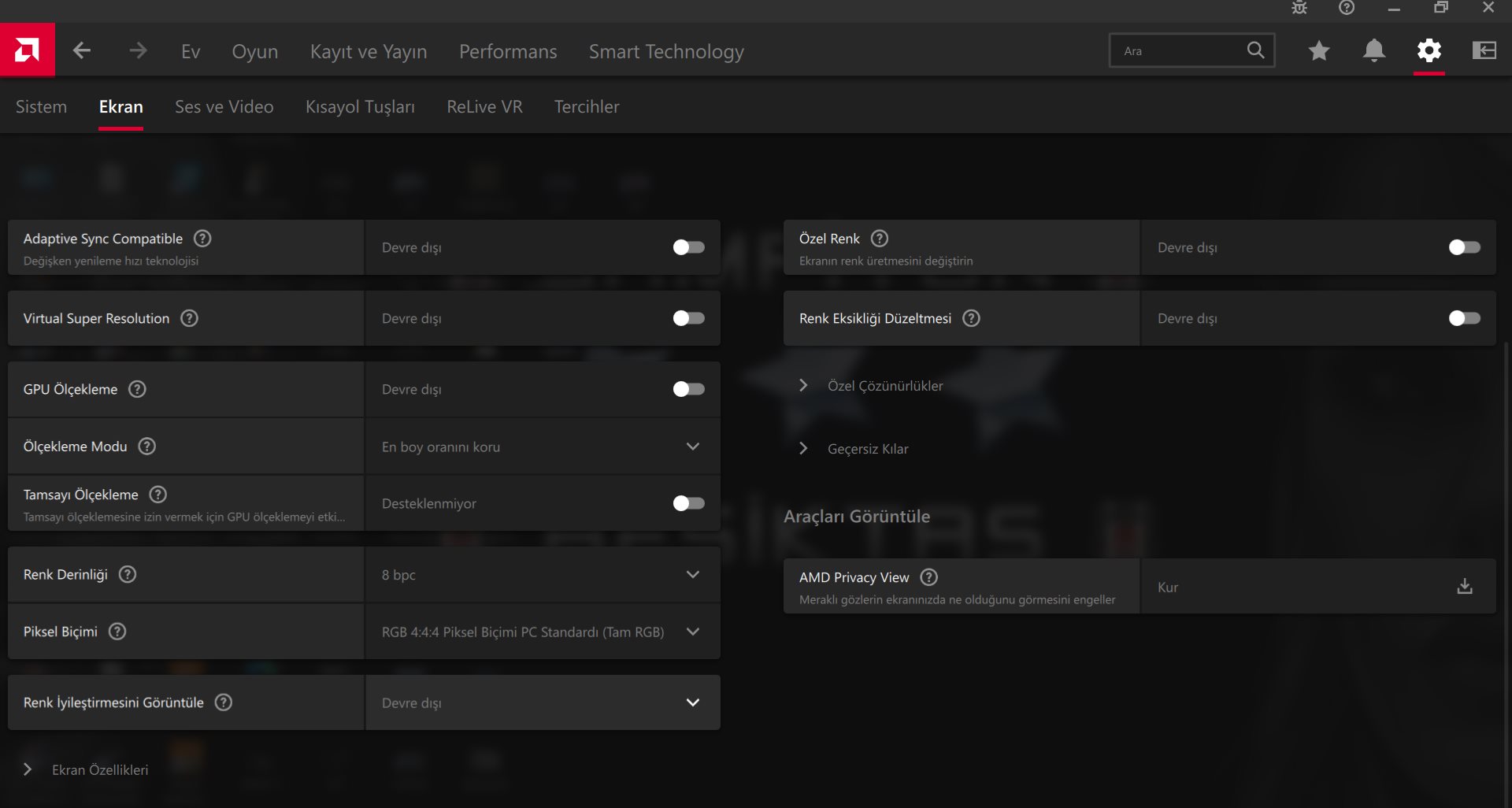Expand Özel Çözünürlükler section

[x=871, y=386]
